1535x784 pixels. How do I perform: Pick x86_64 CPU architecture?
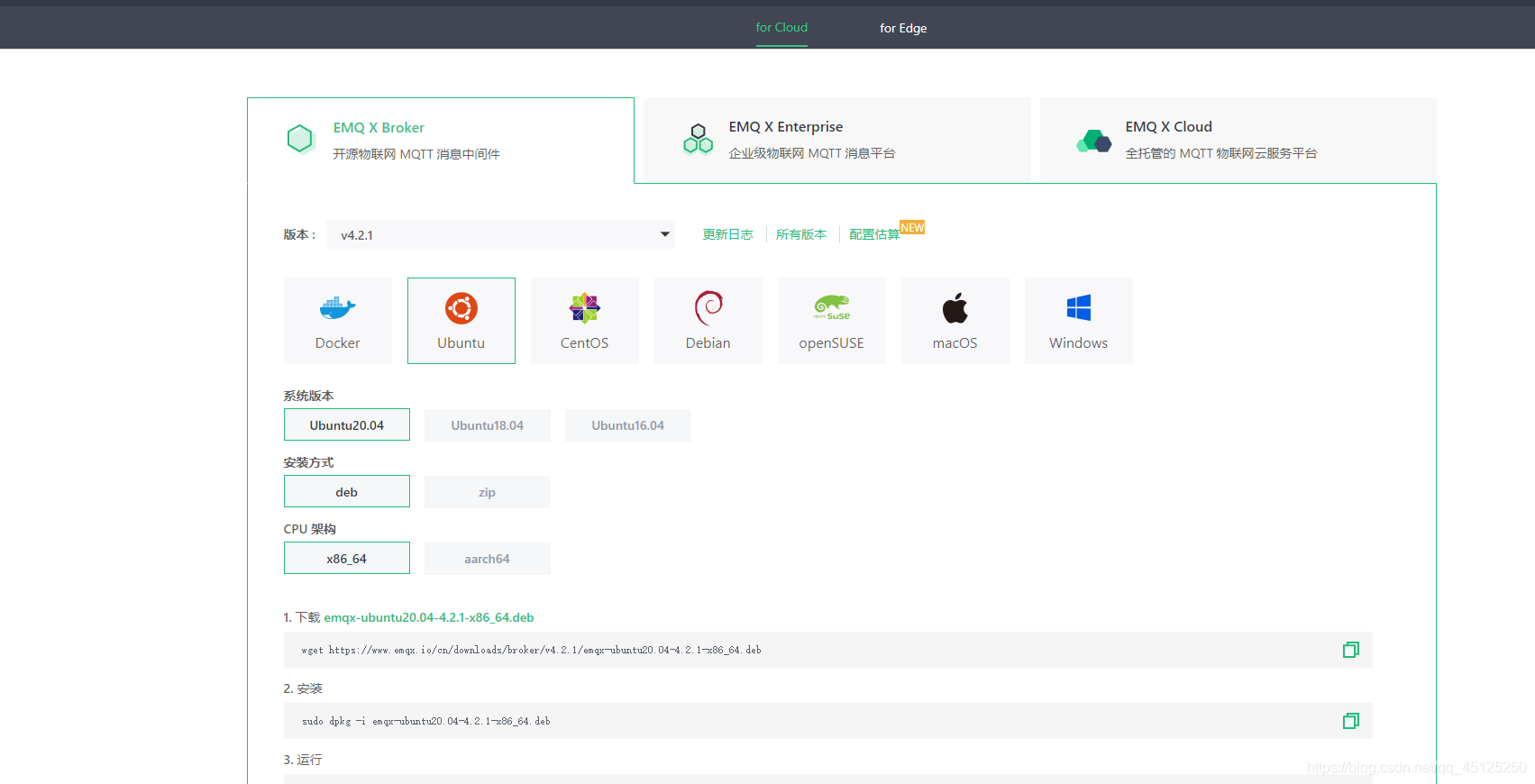pos(347,558)
